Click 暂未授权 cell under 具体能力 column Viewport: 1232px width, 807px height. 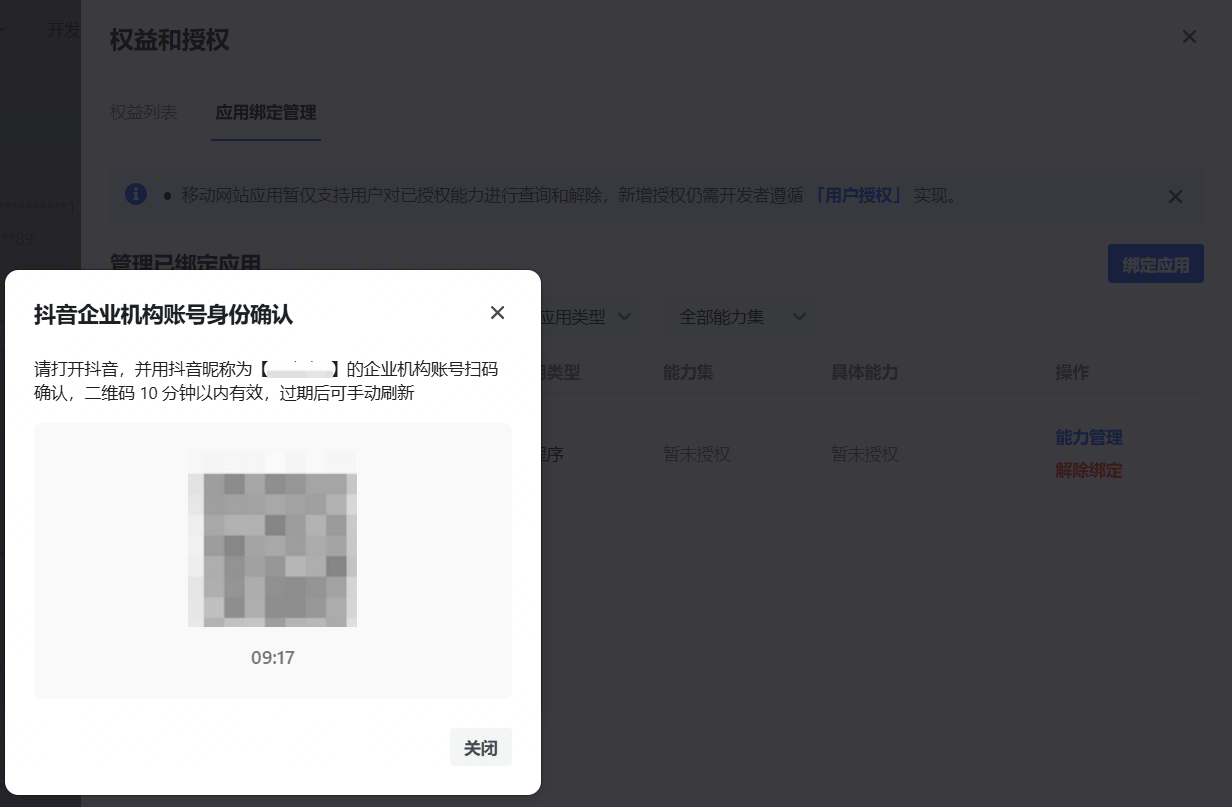[x=864, y=454]
